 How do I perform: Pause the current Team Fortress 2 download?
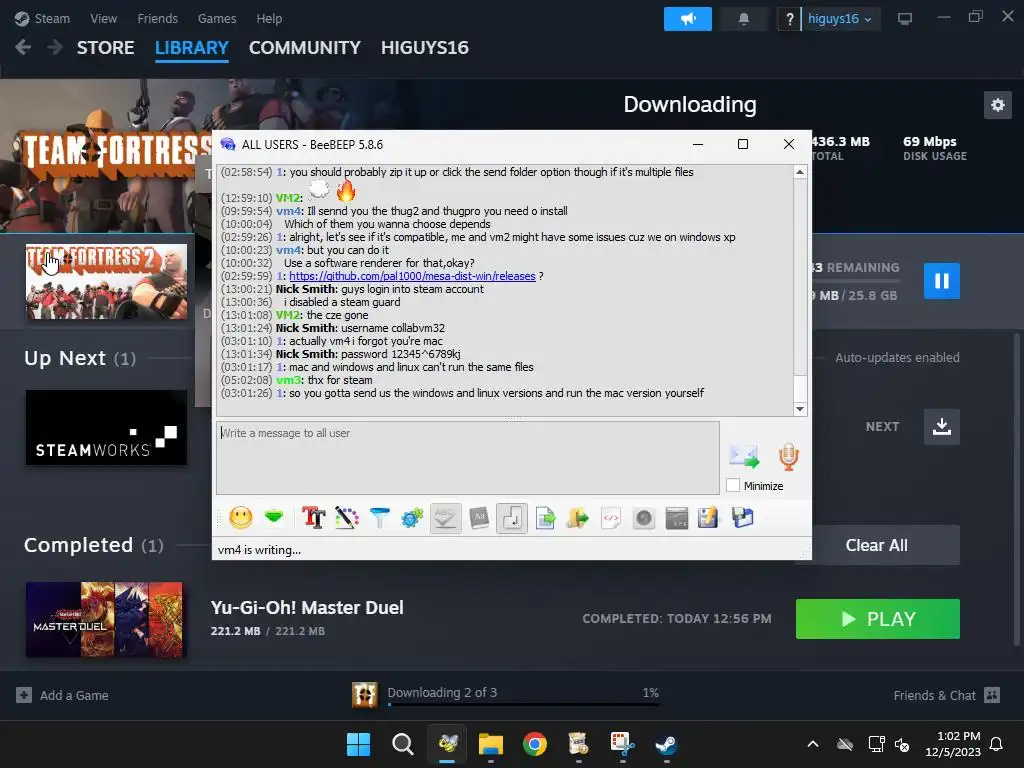941,281
